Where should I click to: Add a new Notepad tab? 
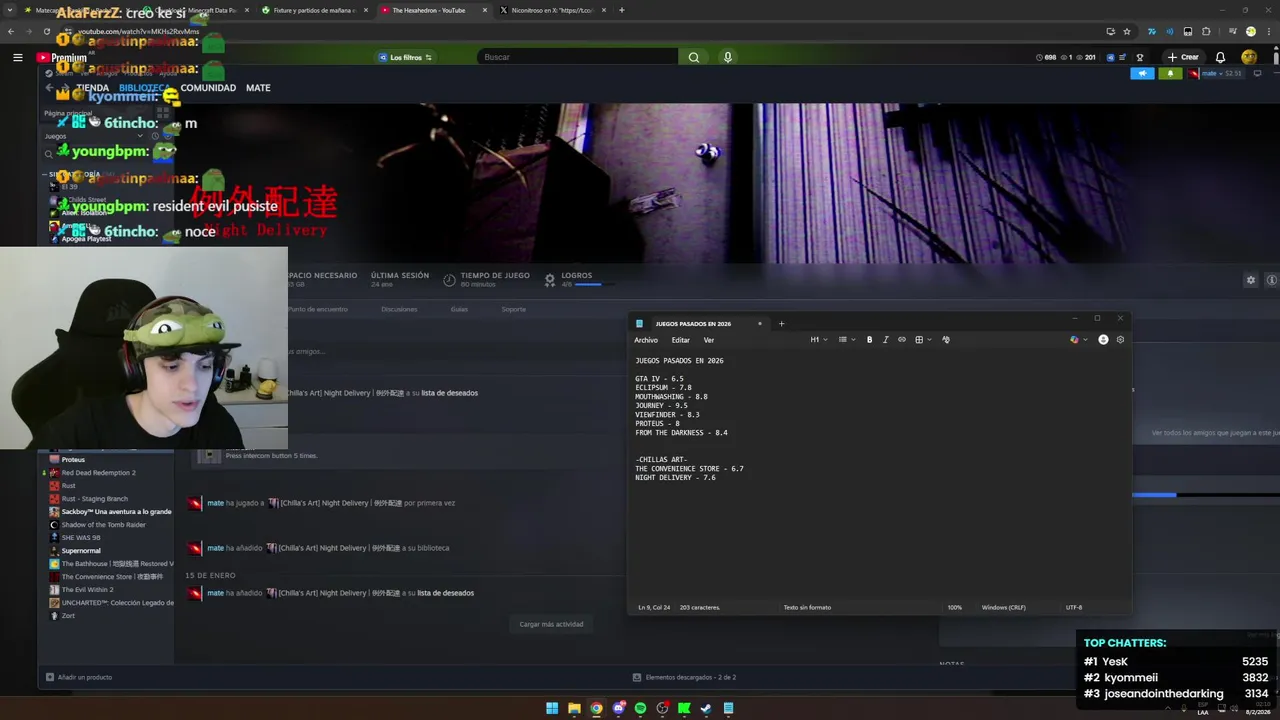tap(781, 324)
